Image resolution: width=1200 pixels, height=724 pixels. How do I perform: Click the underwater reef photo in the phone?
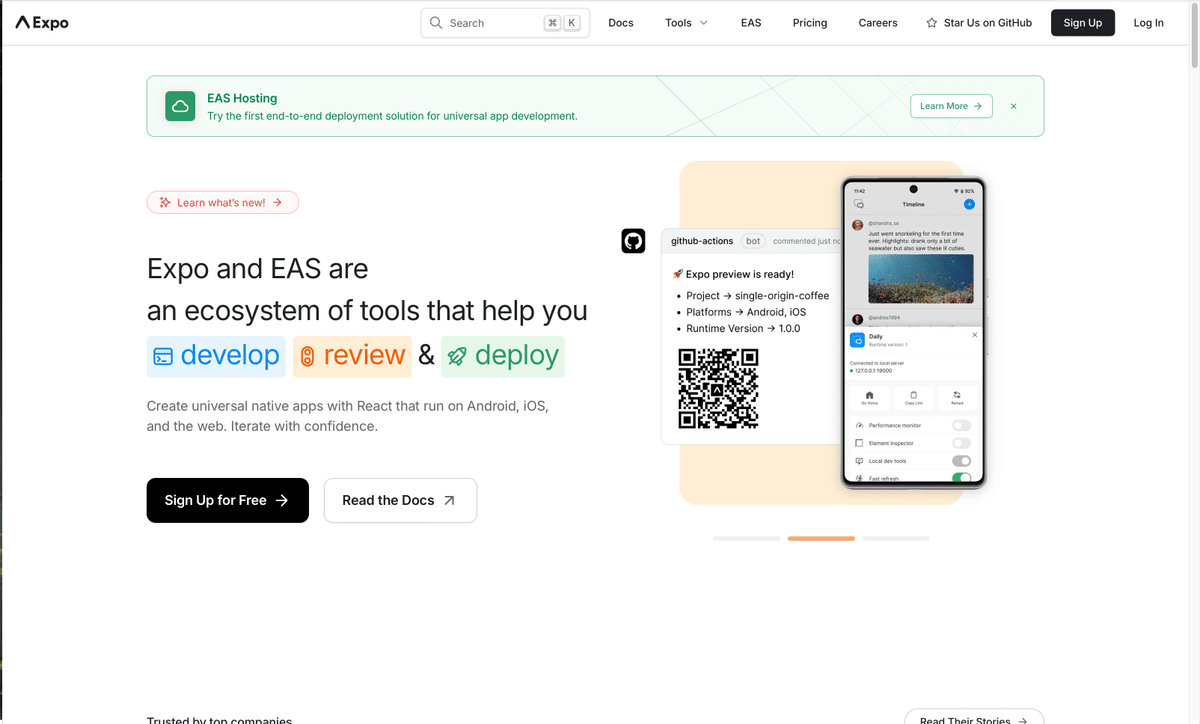tap(920, 278)
